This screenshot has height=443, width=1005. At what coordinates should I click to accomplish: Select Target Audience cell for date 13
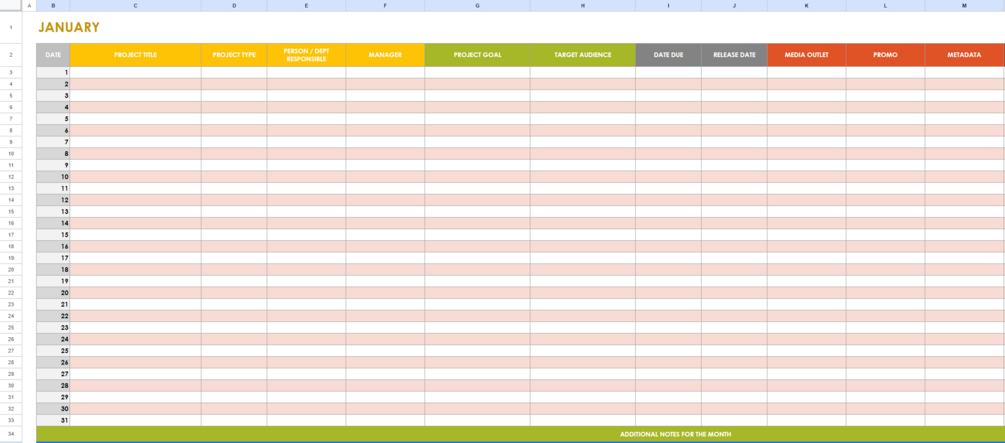[x=583, y=212]
